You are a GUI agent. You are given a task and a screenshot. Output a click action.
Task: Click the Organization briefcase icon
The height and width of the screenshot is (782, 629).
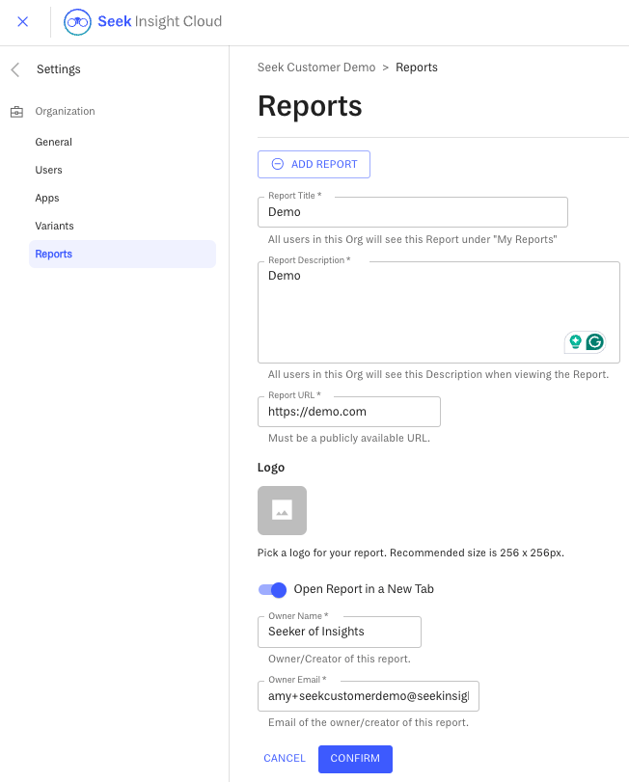17,111
